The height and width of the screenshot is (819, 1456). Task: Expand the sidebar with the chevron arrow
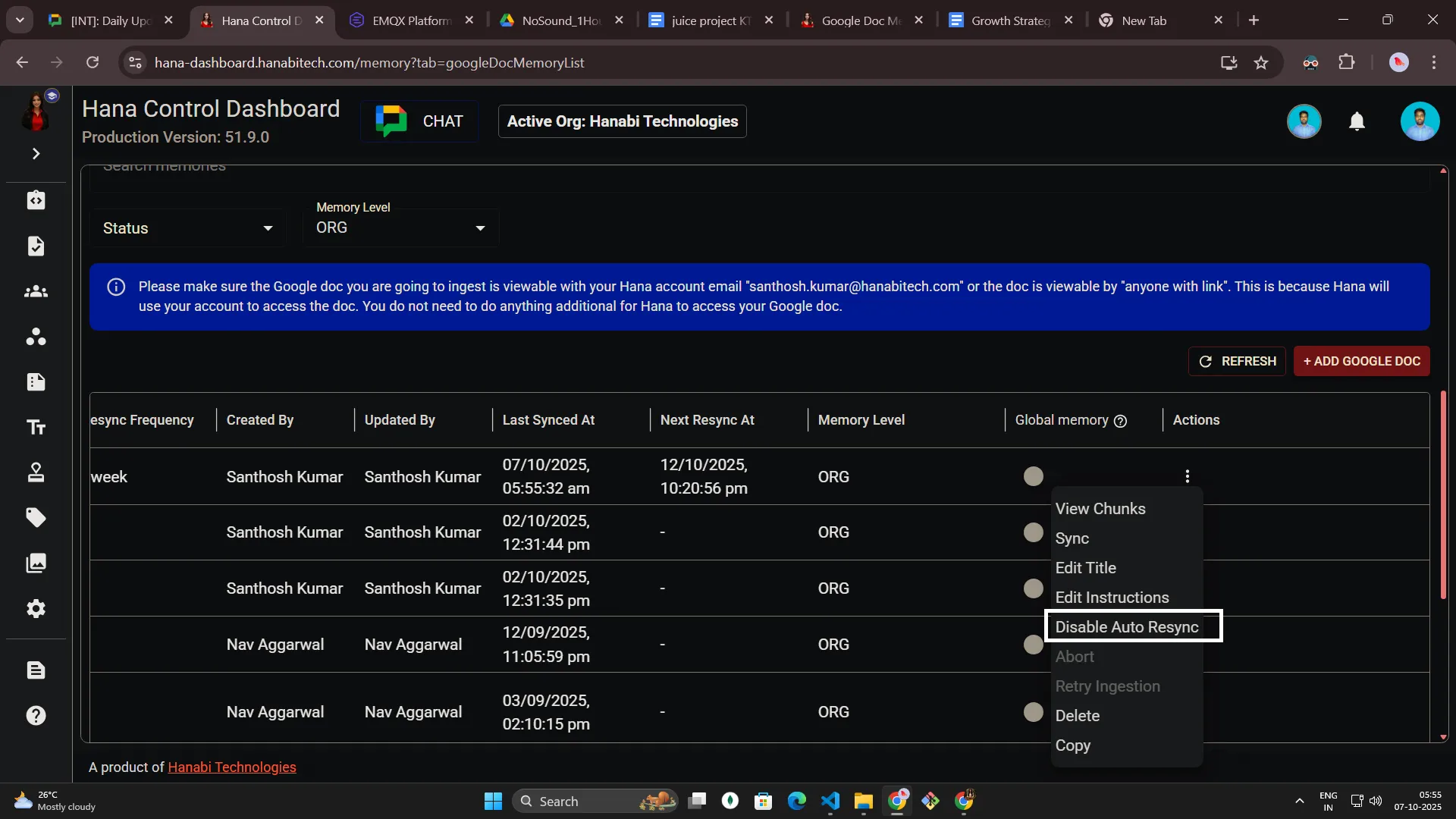[36, 153]
